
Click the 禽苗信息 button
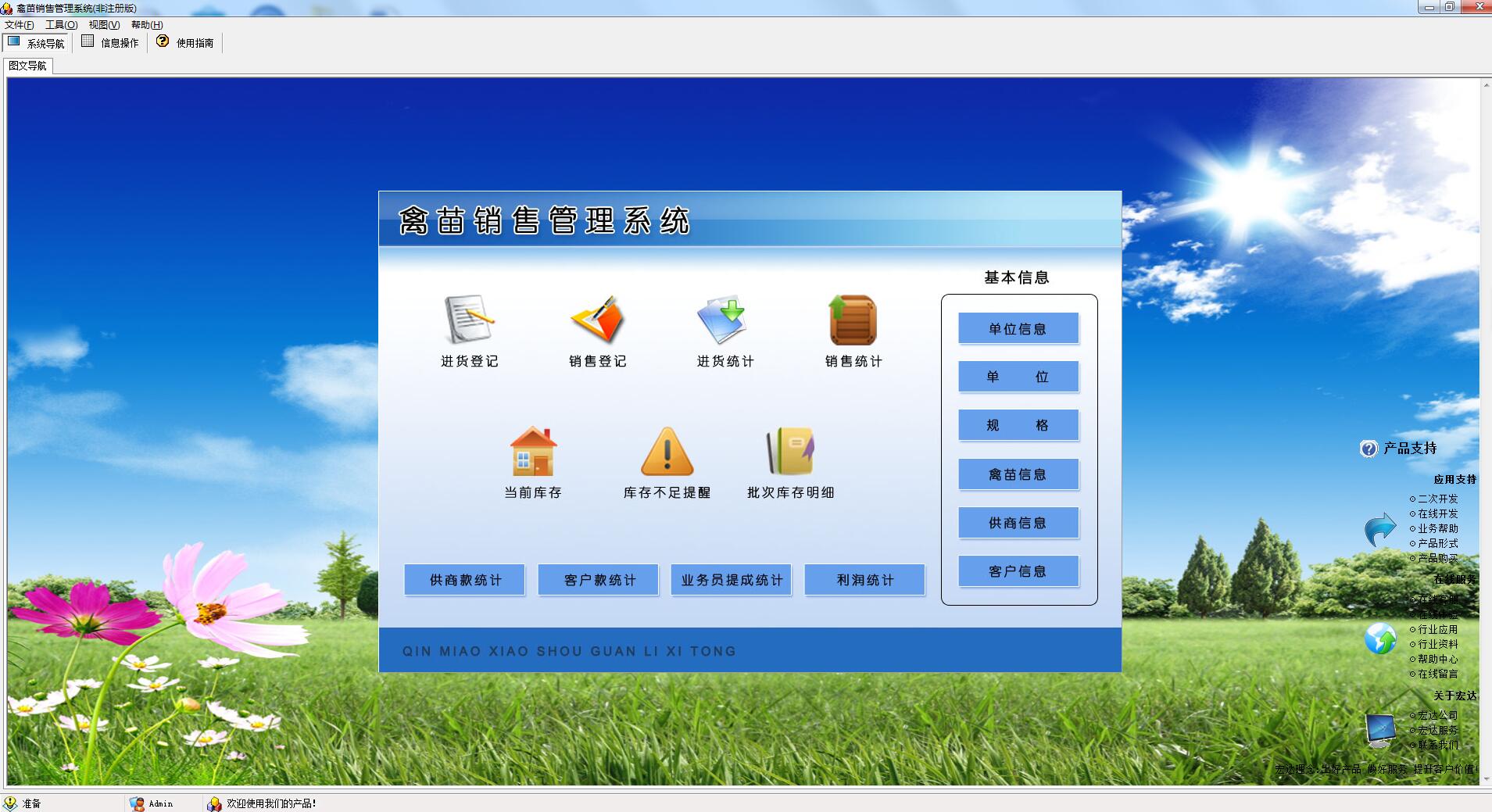tap(1018, 474)
